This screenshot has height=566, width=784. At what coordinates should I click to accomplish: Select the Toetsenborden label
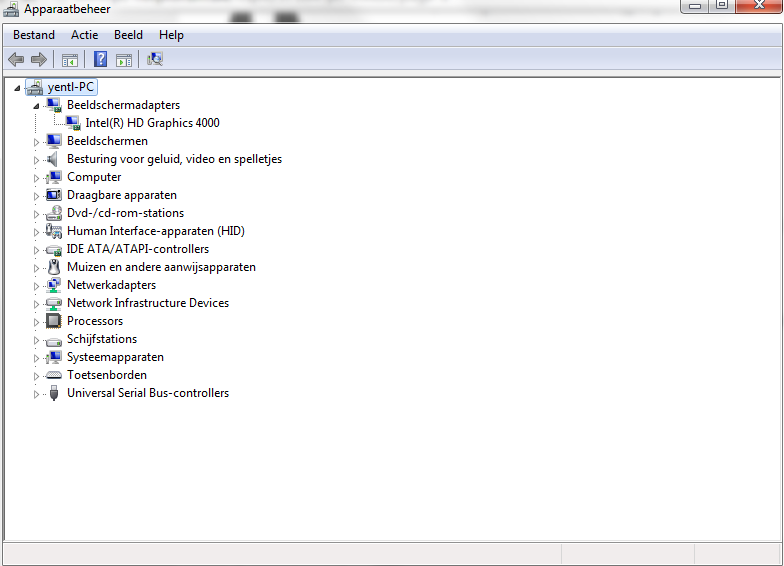107,375
